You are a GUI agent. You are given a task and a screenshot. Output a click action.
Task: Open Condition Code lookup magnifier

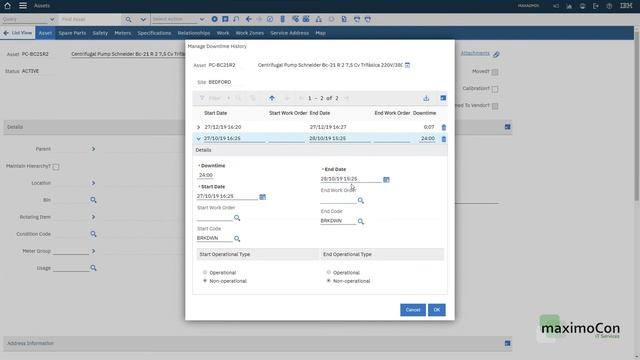93,234
